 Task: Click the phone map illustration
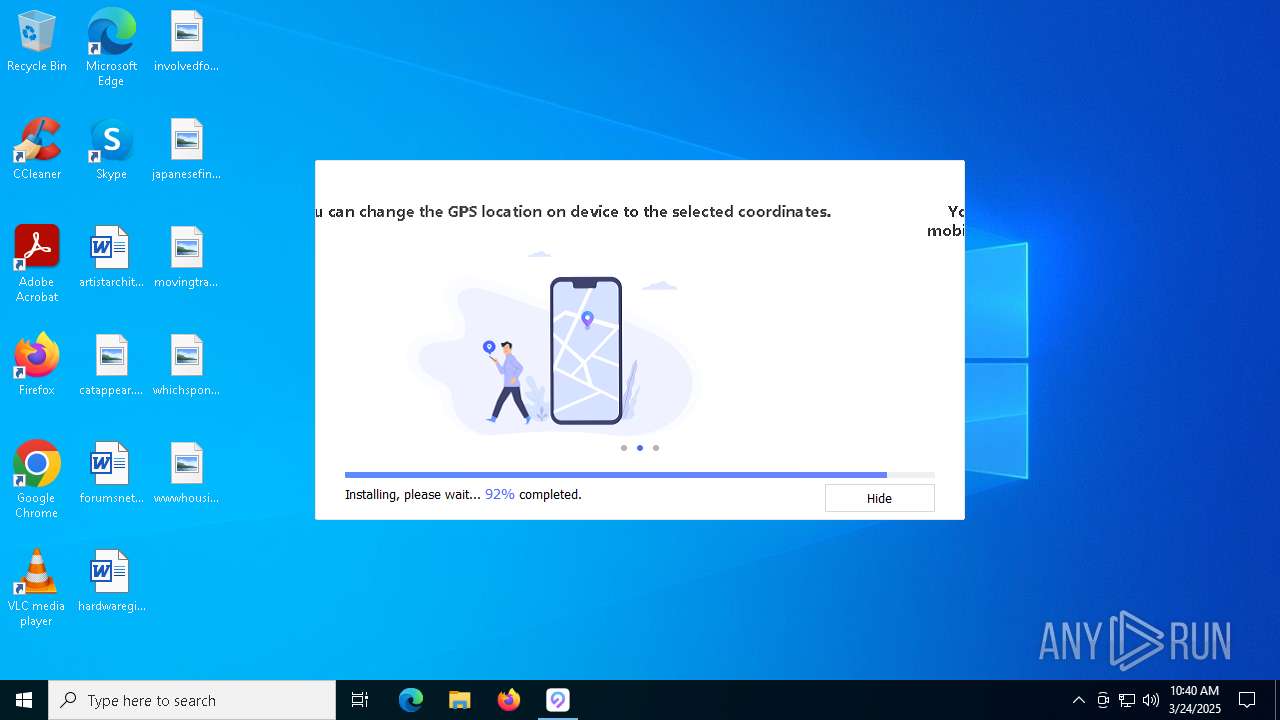coord(586,350)
